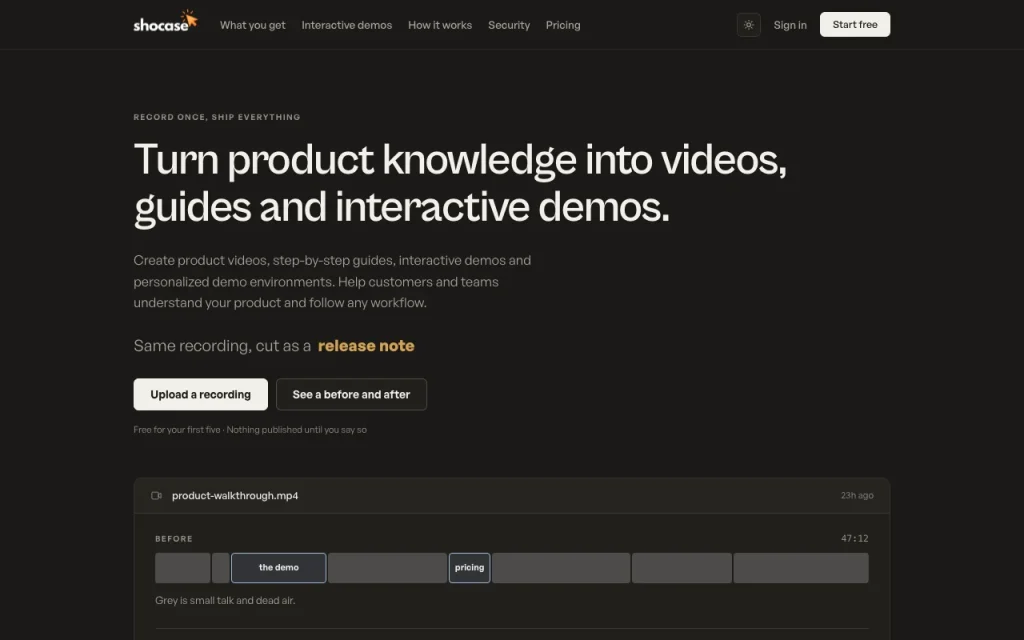Click the shocase logo

tap(165, 22)
